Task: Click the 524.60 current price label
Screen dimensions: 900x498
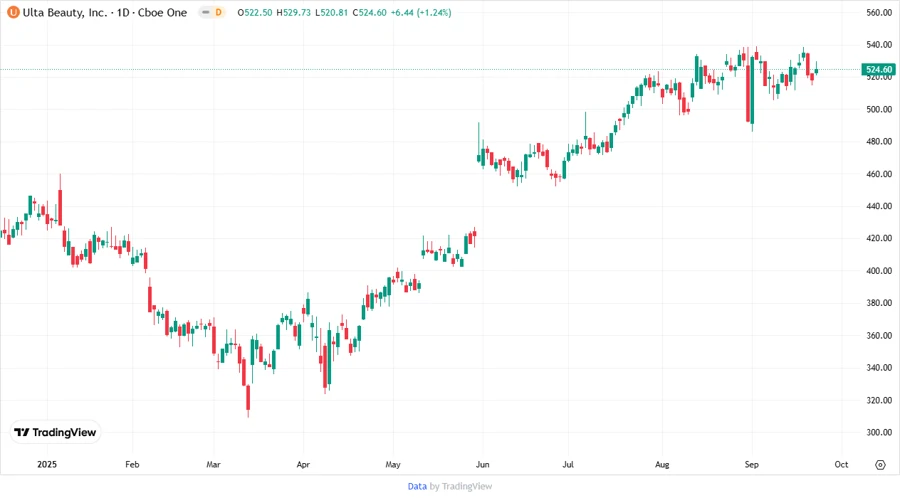Action: coord(879,69)
